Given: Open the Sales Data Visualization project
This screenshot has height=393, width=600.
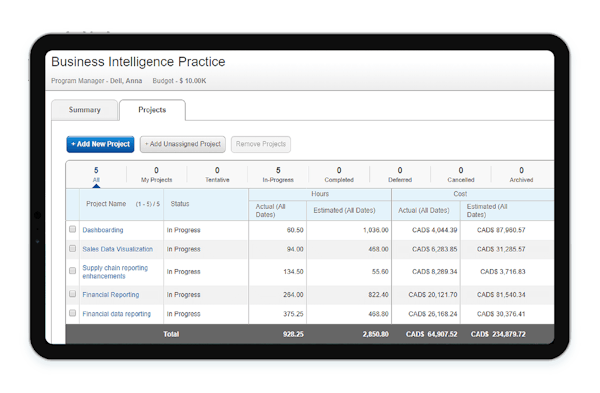Looking at the screenshot, I should point(117,249).
